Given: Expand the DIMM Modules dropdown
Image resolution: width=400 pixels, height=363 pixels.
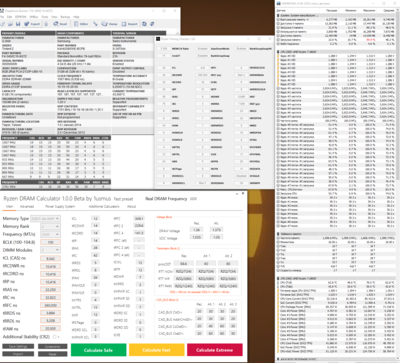Looking at the screenshot, I should (x=50, y=250).
